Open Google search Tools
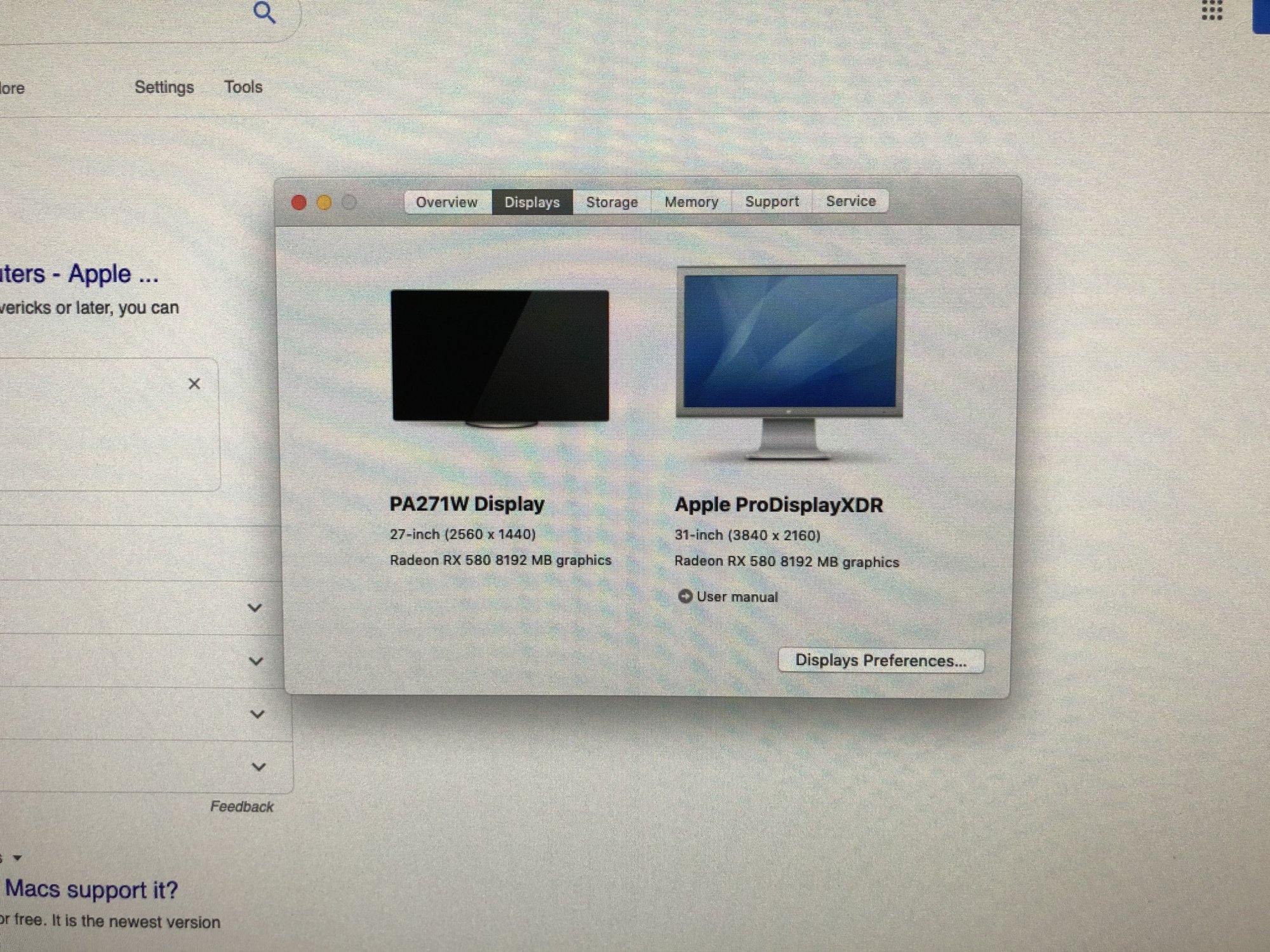The image size is (1270, 952). [x=243, y=87]
